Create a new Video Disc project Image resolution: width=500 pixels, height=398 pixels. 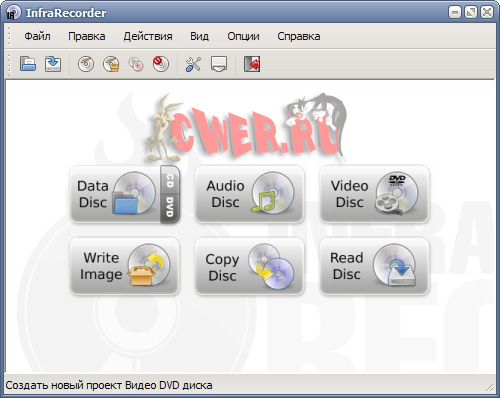tap(374, 194)
